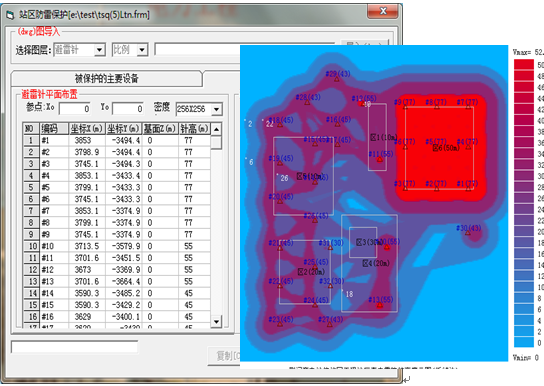544x386 pixels.
Task: Click rod marker #23(45) triangle
Action: coord(280,325)
